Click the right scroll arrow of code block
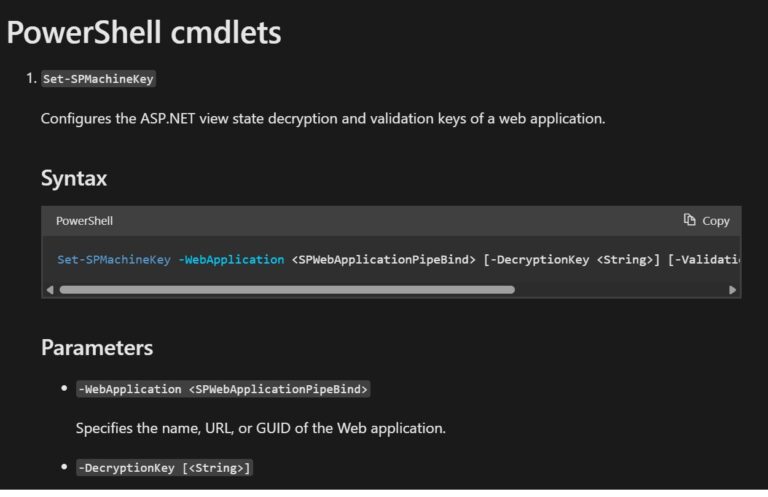This screenshot has width=768, height=497. tap(732, 290)
